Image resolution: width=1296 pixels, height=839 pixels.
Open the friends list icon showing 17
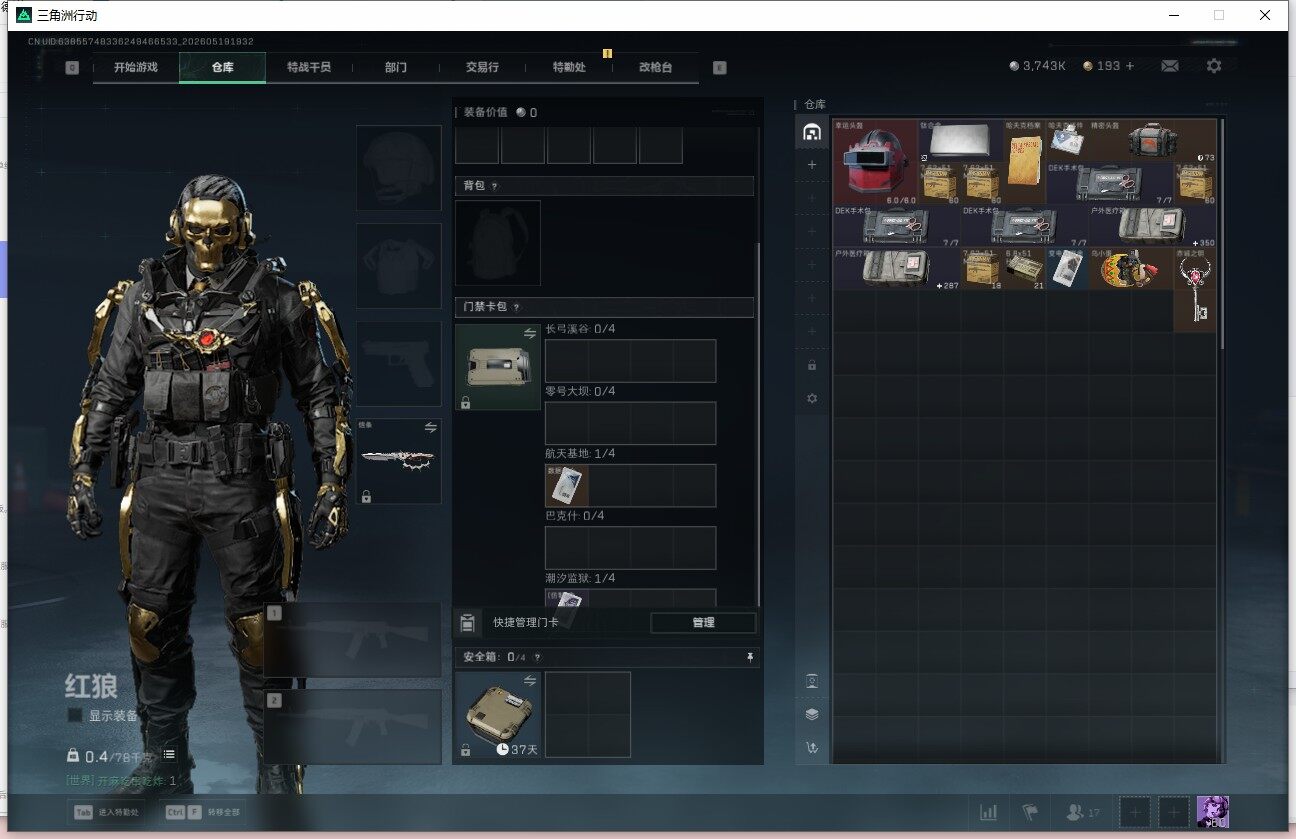click(1082, 812)
